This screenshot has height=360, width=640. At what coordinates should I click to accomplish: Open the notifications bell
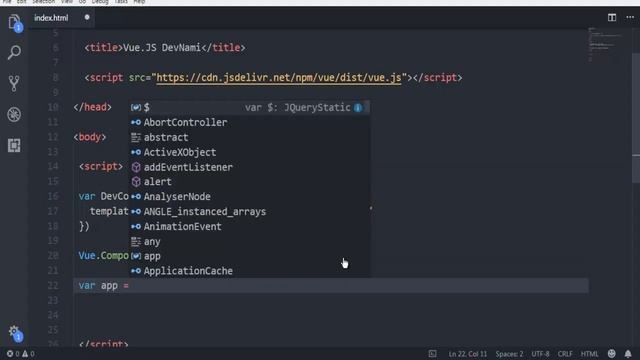pos(628,353)
